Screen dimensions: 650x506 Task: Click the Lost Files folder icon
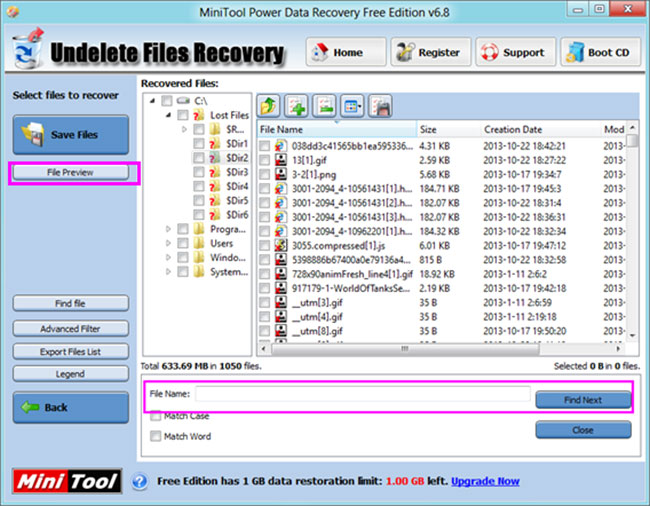(x=198, y=115)
